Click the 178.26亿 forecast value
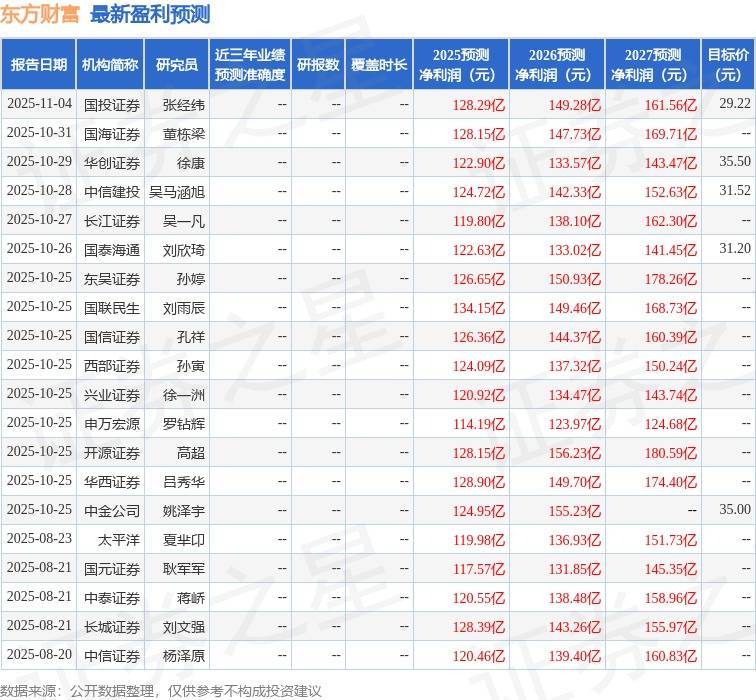Viewport: 756px width, 700px height. pos(671,279)
